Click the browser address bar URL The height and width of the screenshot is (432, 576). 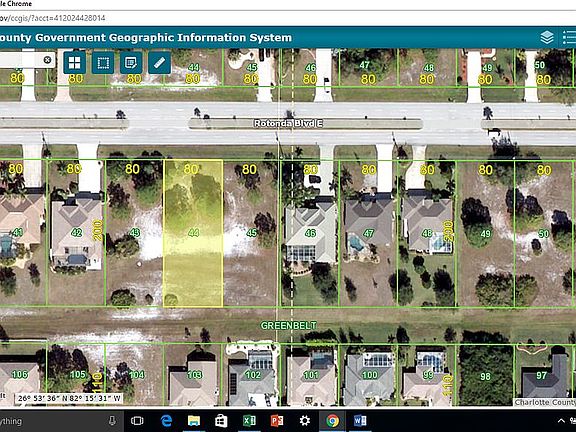53,18
